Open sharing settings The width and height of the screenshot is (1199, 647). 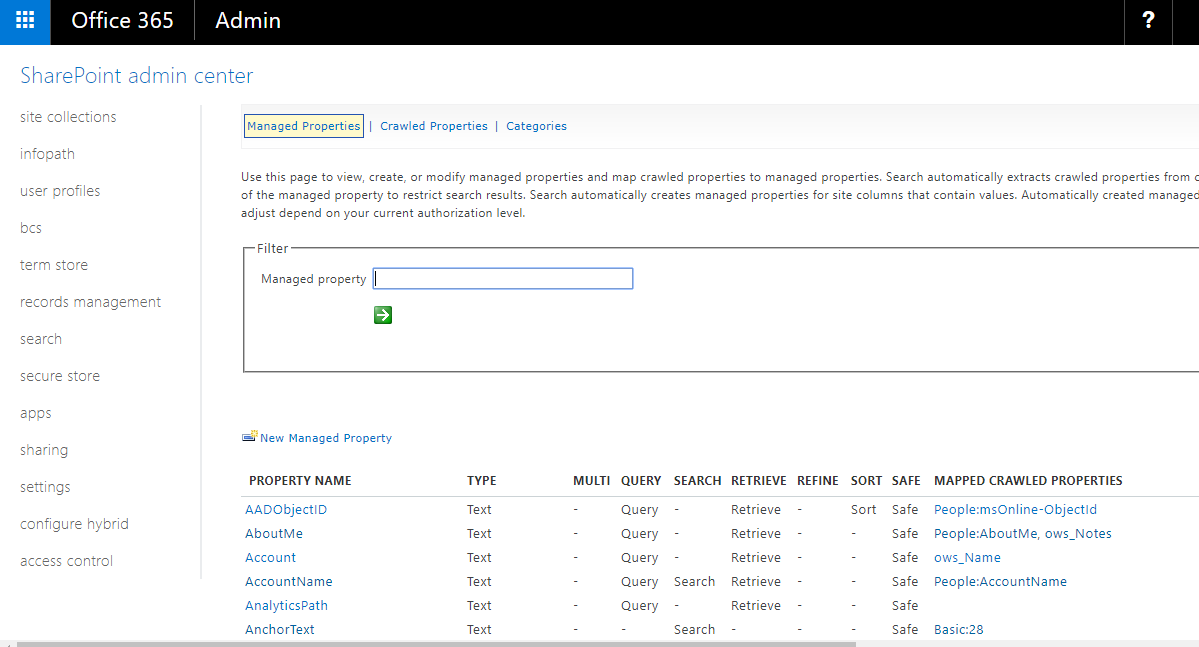(44, 450)
